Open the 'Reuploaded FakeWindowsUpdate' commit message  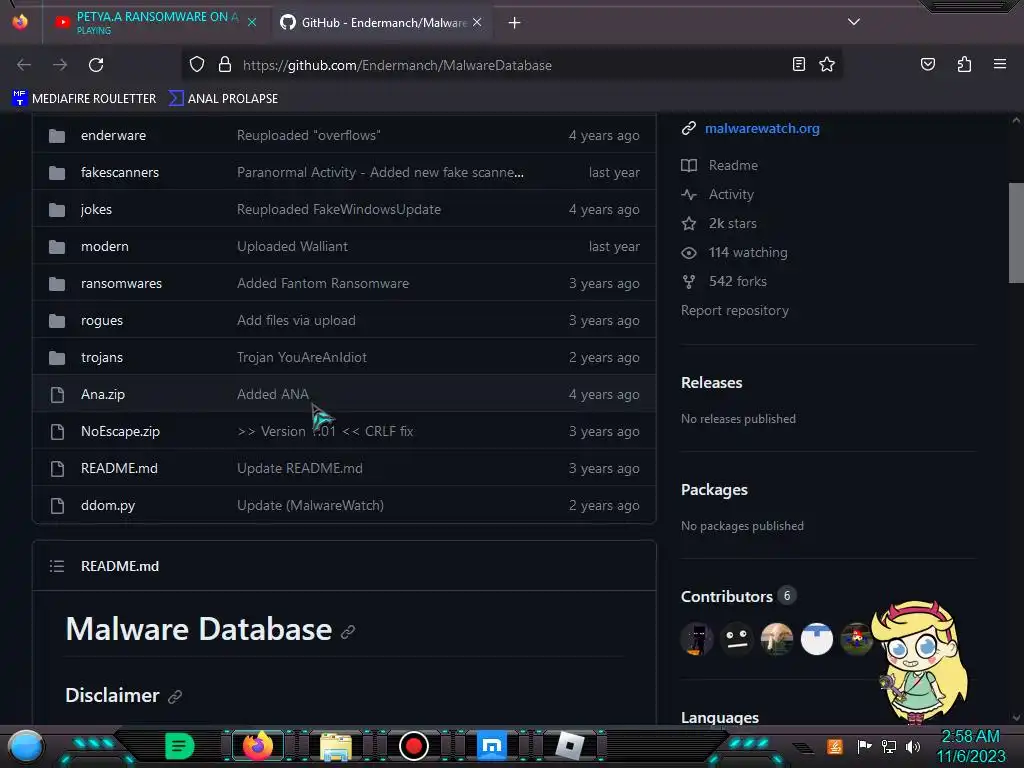338,210
